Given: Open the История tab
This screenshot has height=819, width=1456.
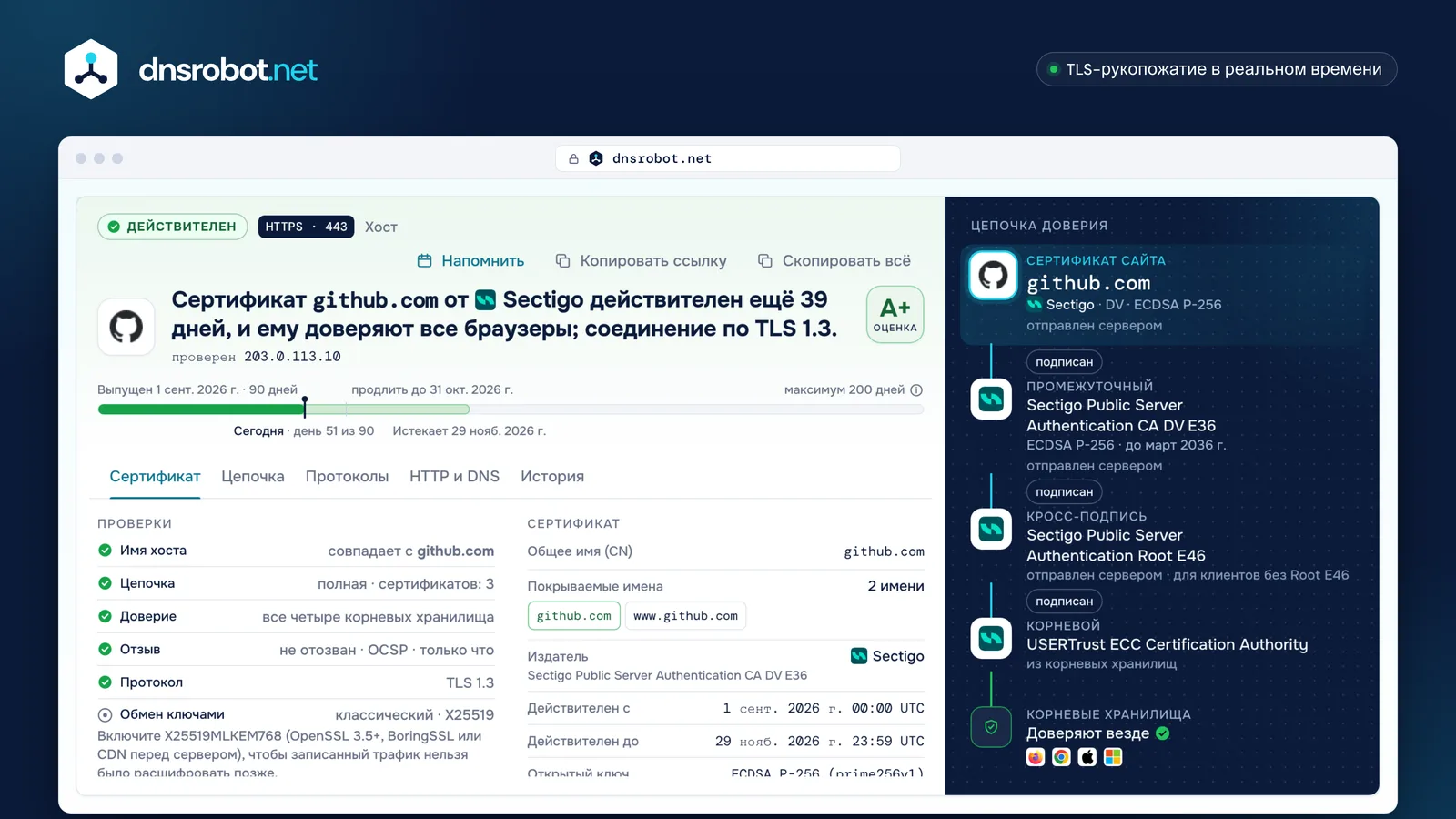Looking at the screenshot, I should (552, 477).
